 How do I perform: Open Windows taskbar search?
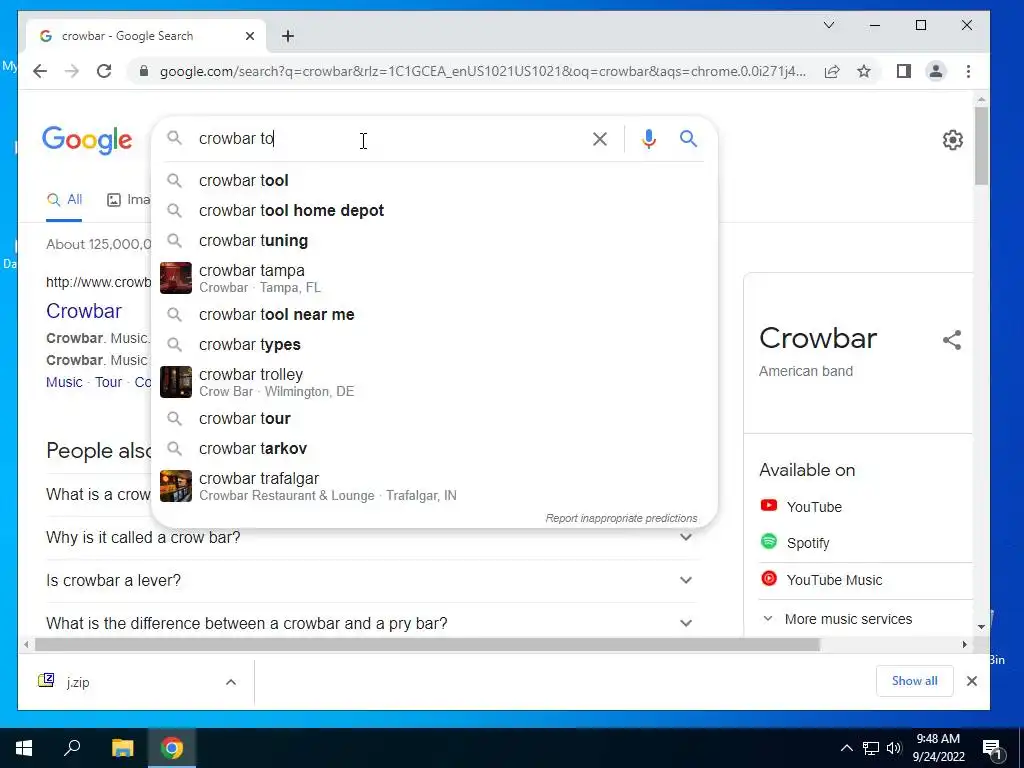point(72,748)
